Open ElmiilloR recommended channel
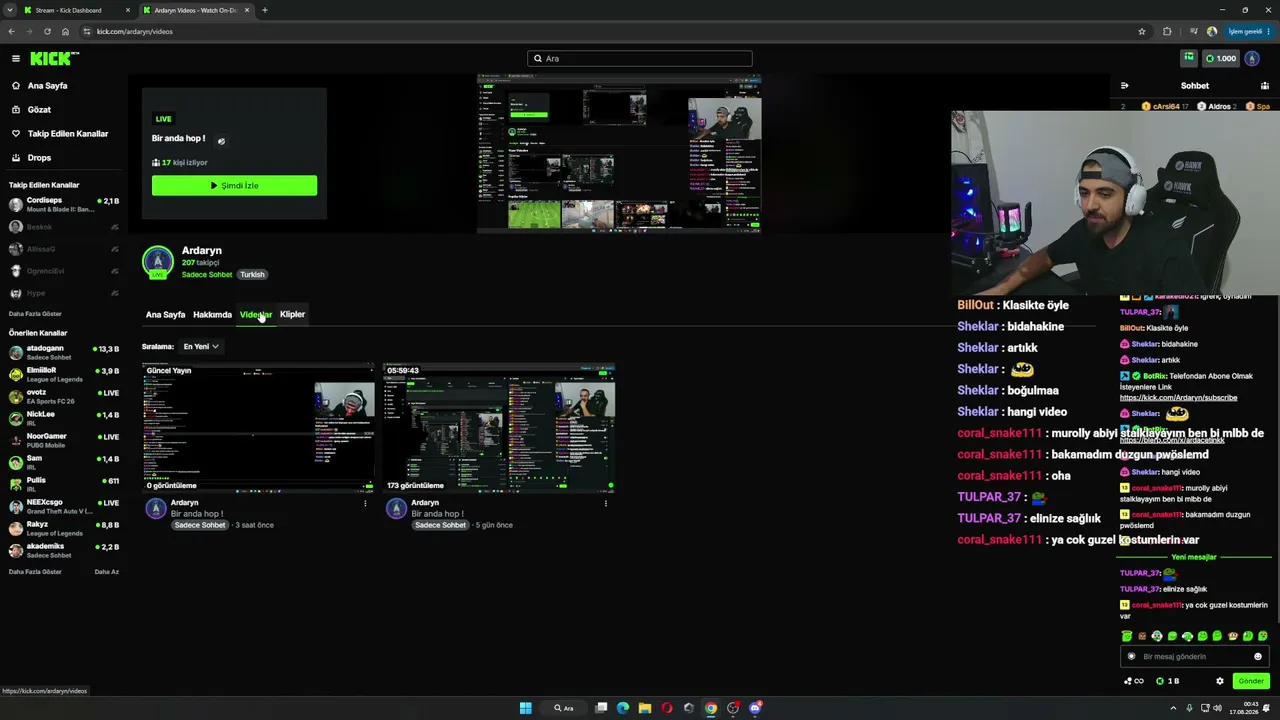 tap(64, 374)
